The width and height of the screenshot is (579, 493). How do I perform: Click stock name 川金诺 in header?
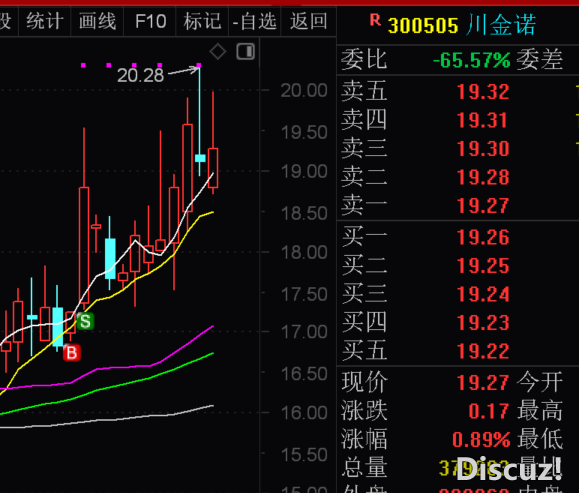[501, 25]
